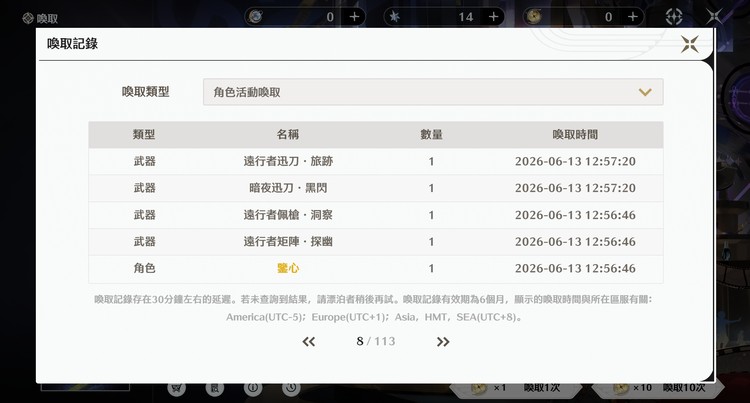Screen dimensions: 750x403
Task: Click timestamp 2026-06-13 12:57:20 of 暗夜迅刀 row
Action: (x=575, y=188)
